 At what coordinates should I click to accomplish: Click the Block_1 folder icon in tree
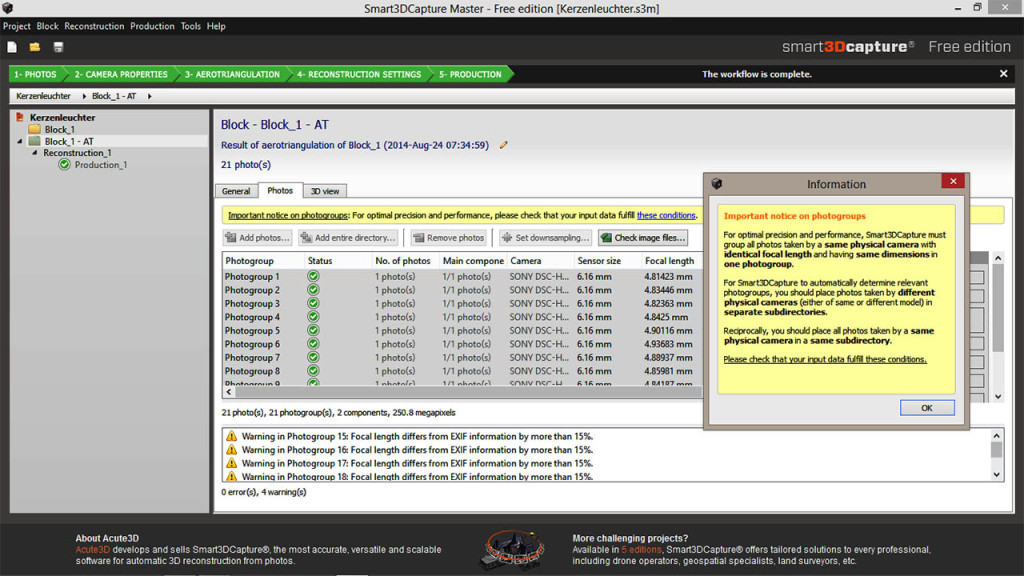(35, 129)
